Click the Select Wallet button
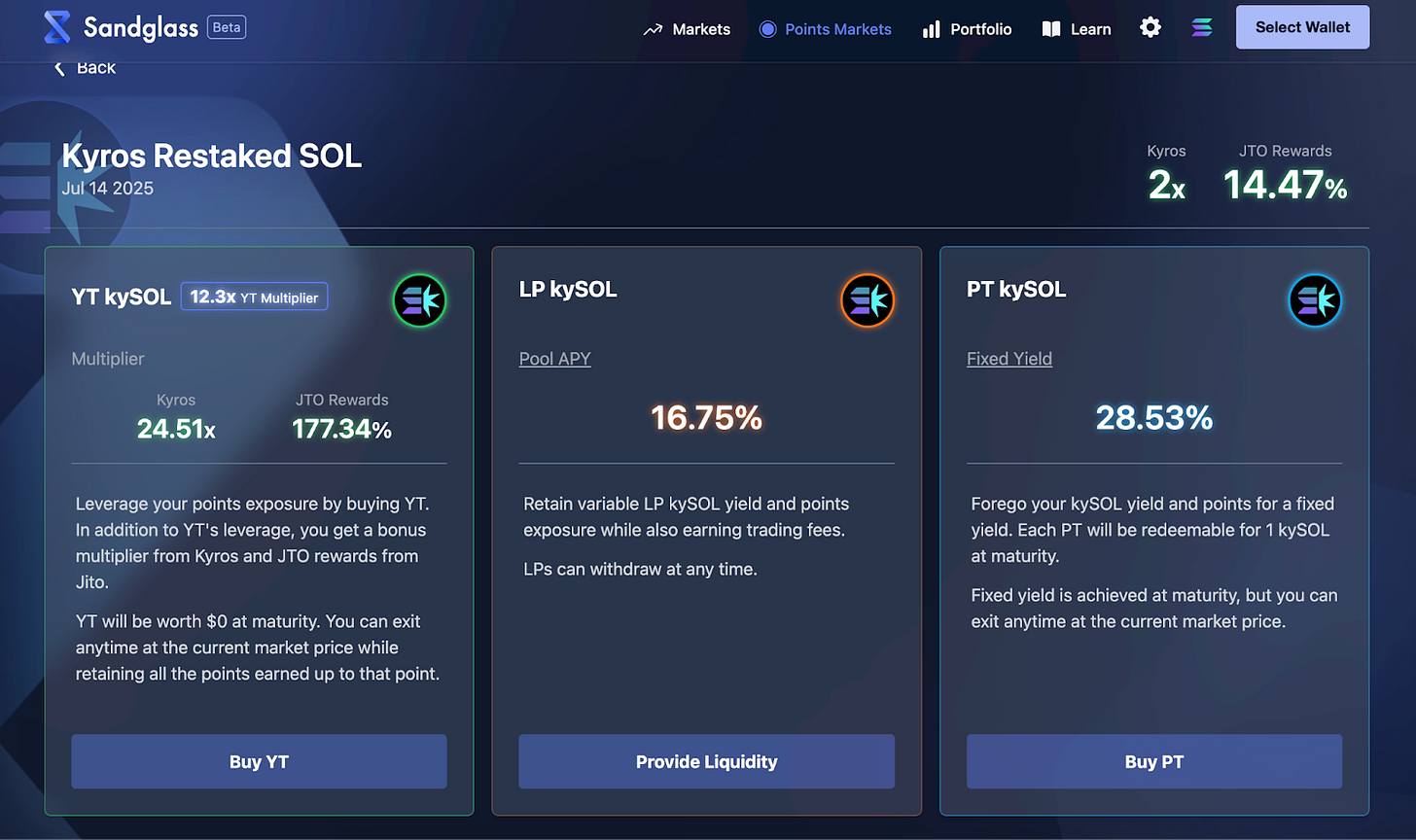1416x840 pixels. click(1302, 27)
